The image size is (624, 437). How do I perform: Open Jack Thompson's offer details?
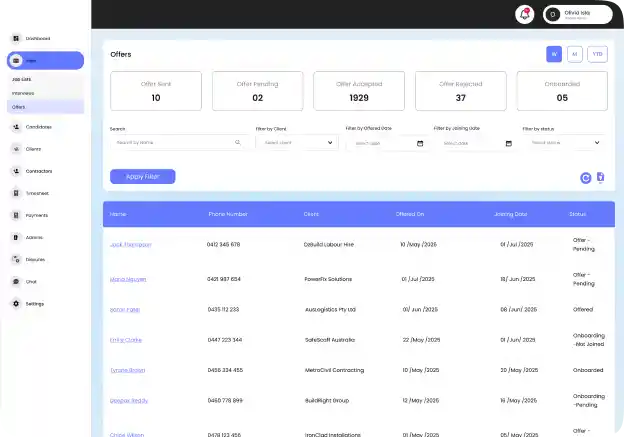click(x=131, y=244)
